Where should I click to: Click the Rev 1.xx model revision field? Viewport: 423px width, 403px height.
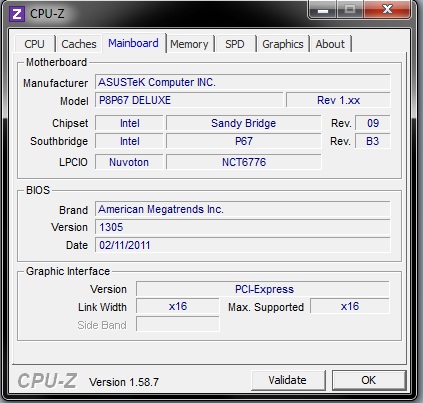point(338,100)
